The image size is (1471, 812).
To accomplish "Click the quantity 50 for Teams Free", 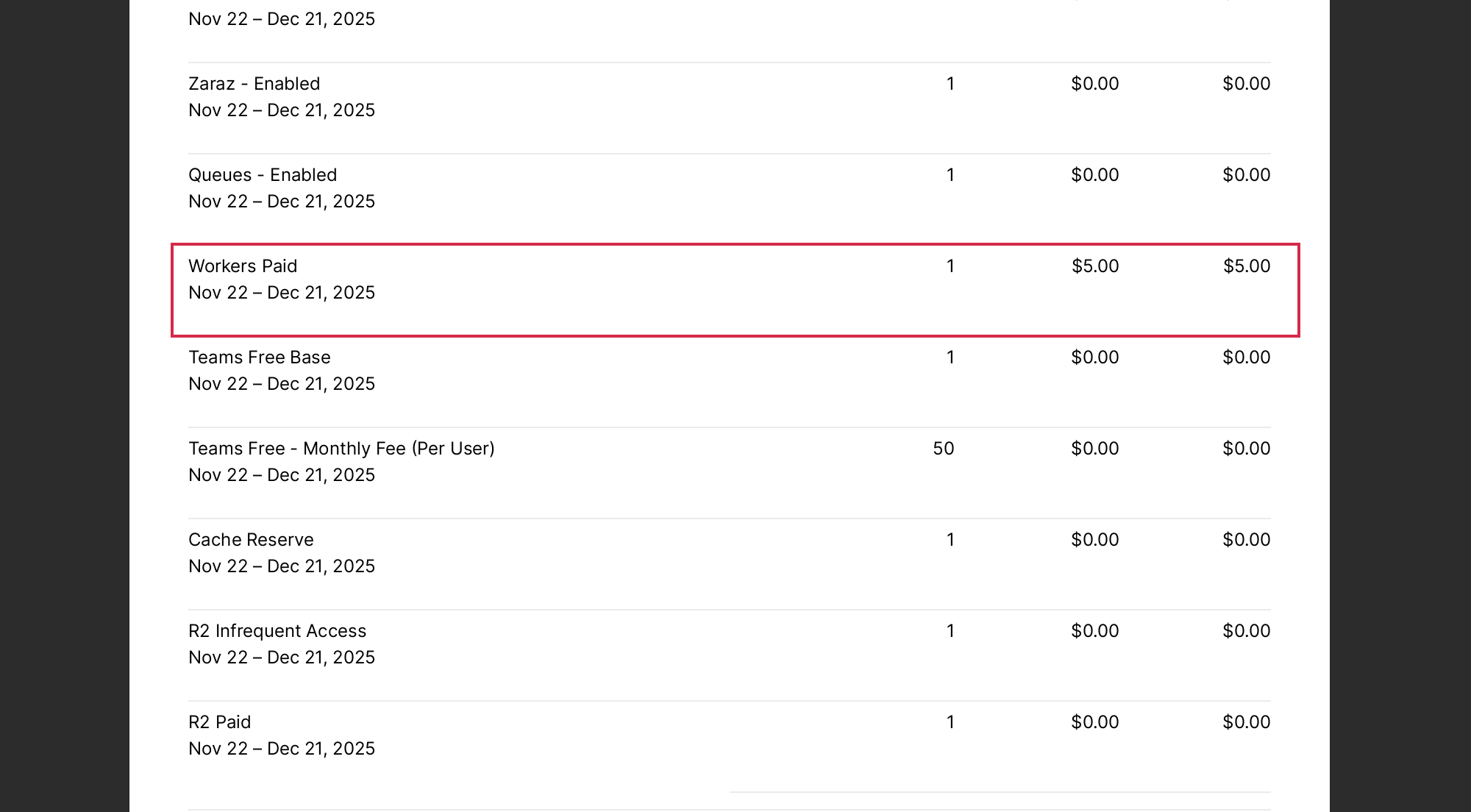I will [x=943, y=449].
